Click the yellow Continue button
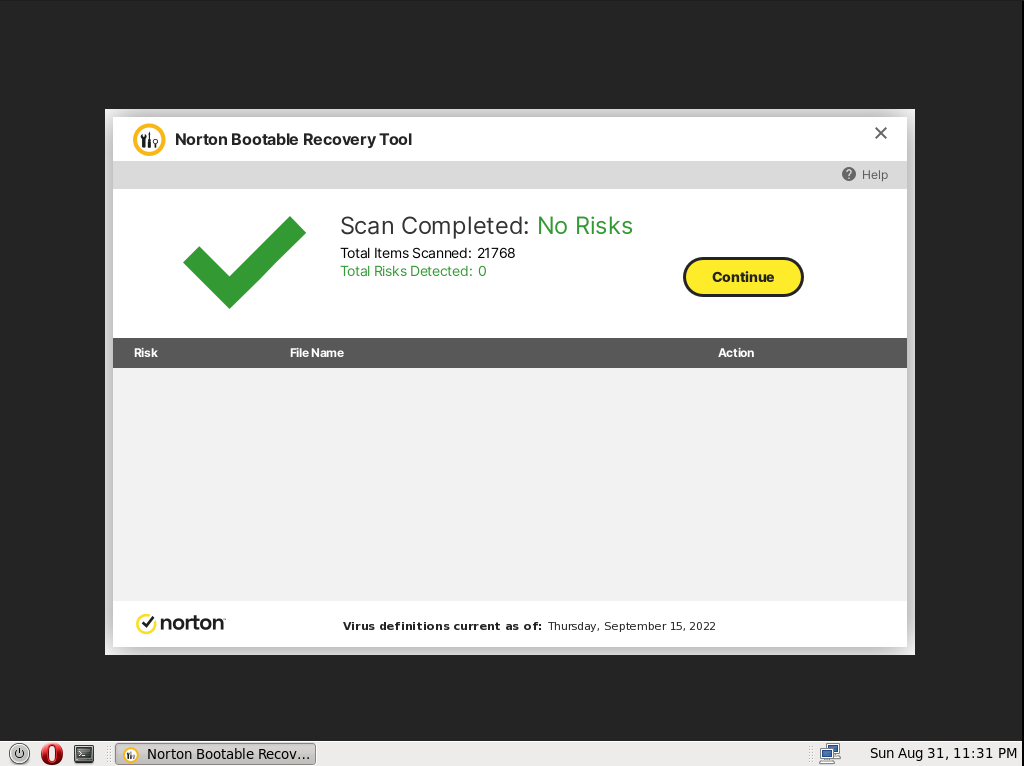This screenshot has height=766, width=1024. (x=743, y=277)
